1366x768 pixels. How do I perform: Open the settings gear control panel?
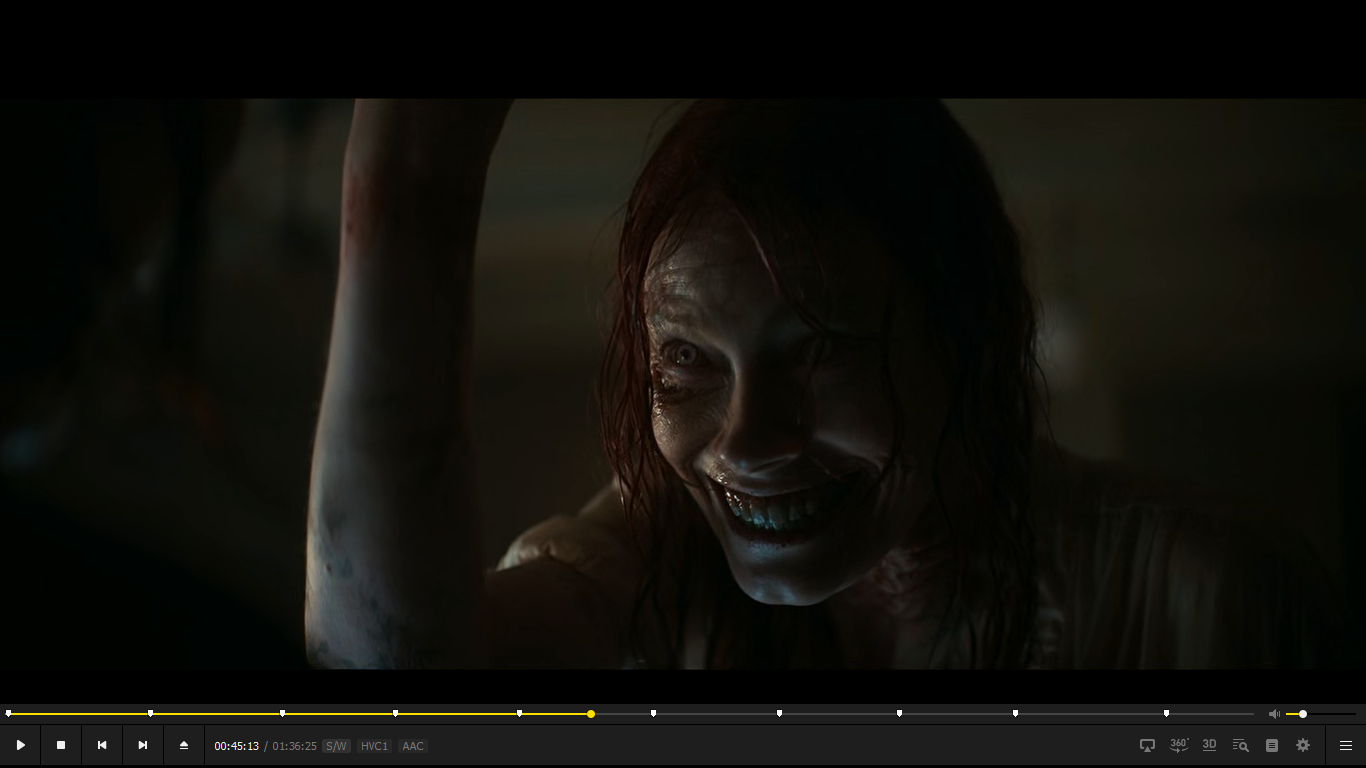(x=1303, y=745)
